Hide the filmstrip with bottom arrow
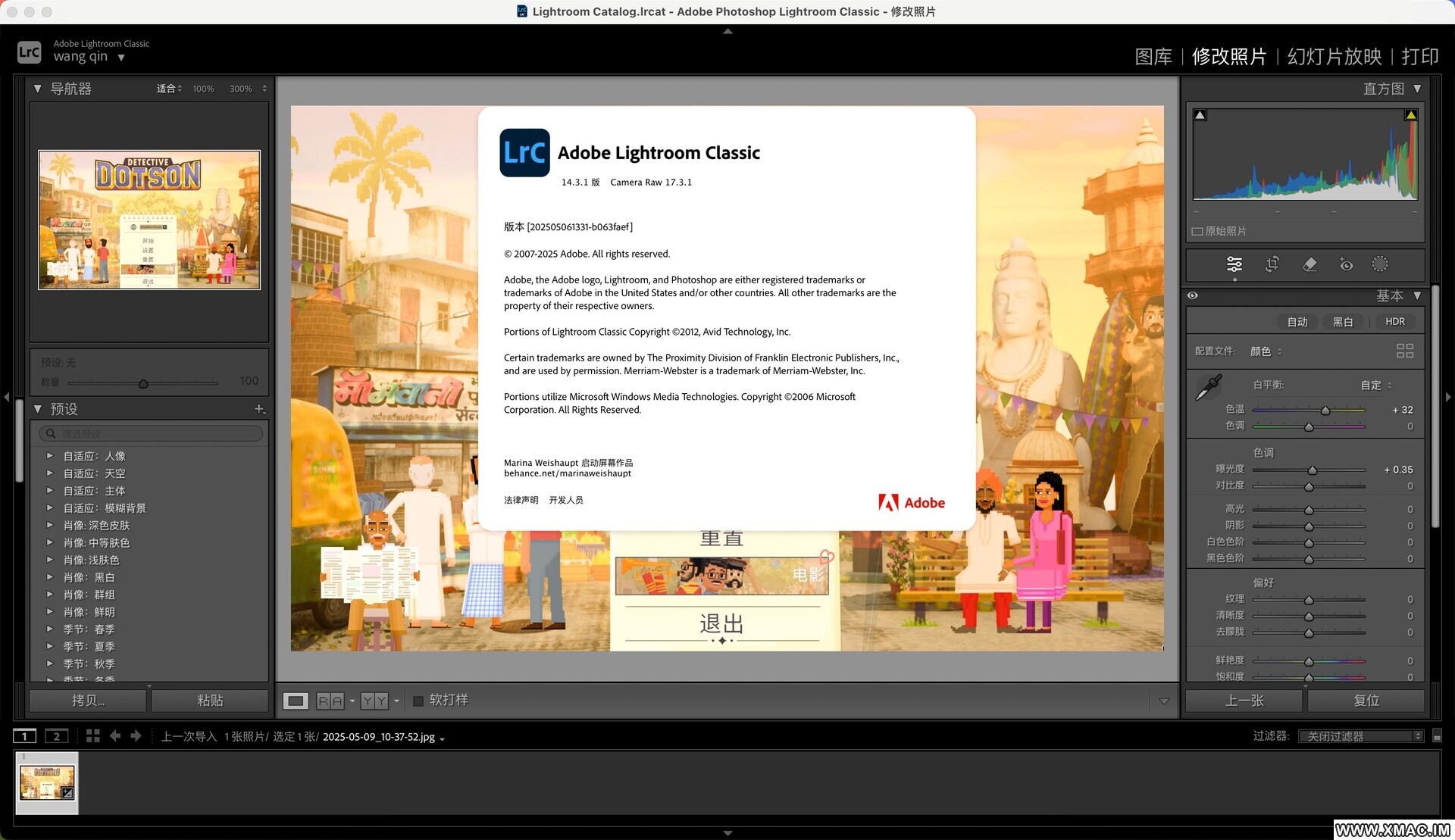Image resolution: width=1455 pixels, height=840 pixels. (727, 833)
